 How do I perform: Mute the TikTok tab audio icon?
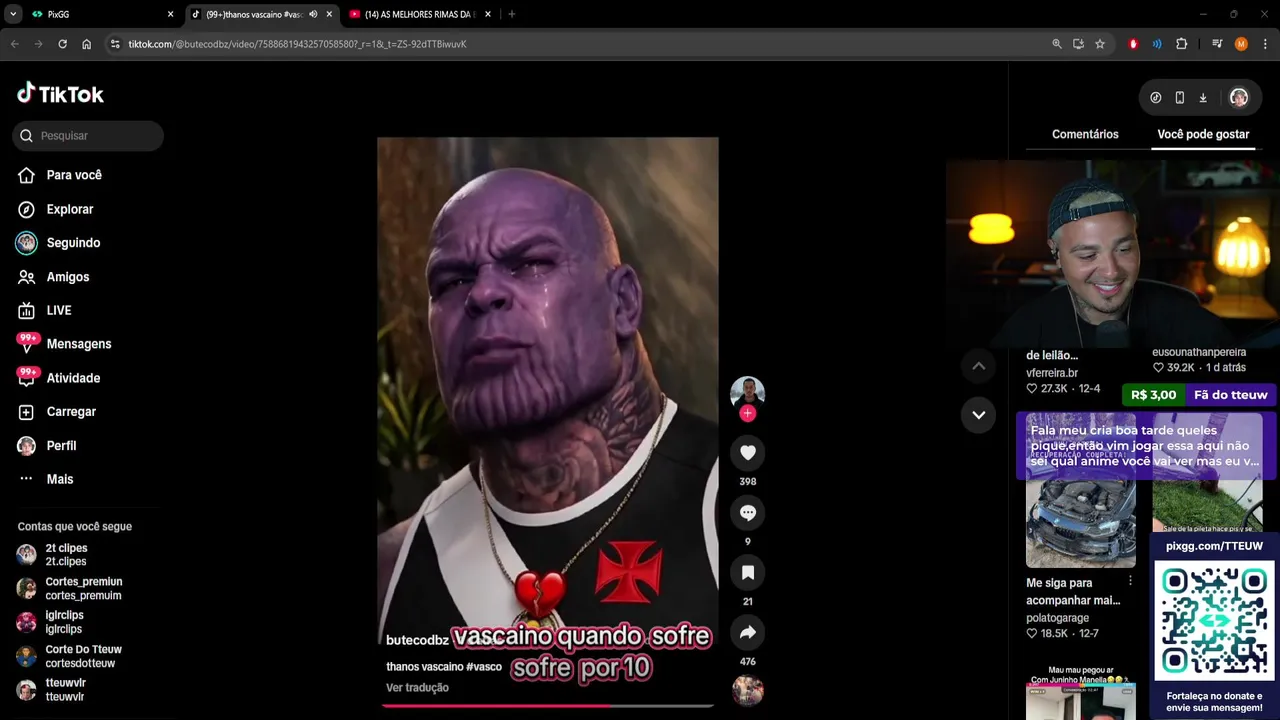pos(313,15)
